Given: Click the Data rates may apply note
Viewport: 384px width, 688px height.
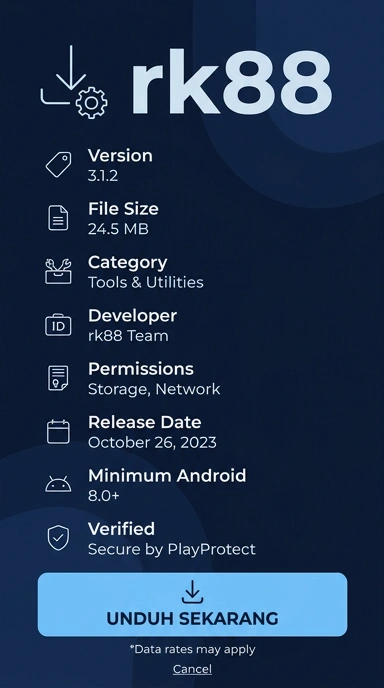Looking at the screenshot, I should [x=193, y=649].
